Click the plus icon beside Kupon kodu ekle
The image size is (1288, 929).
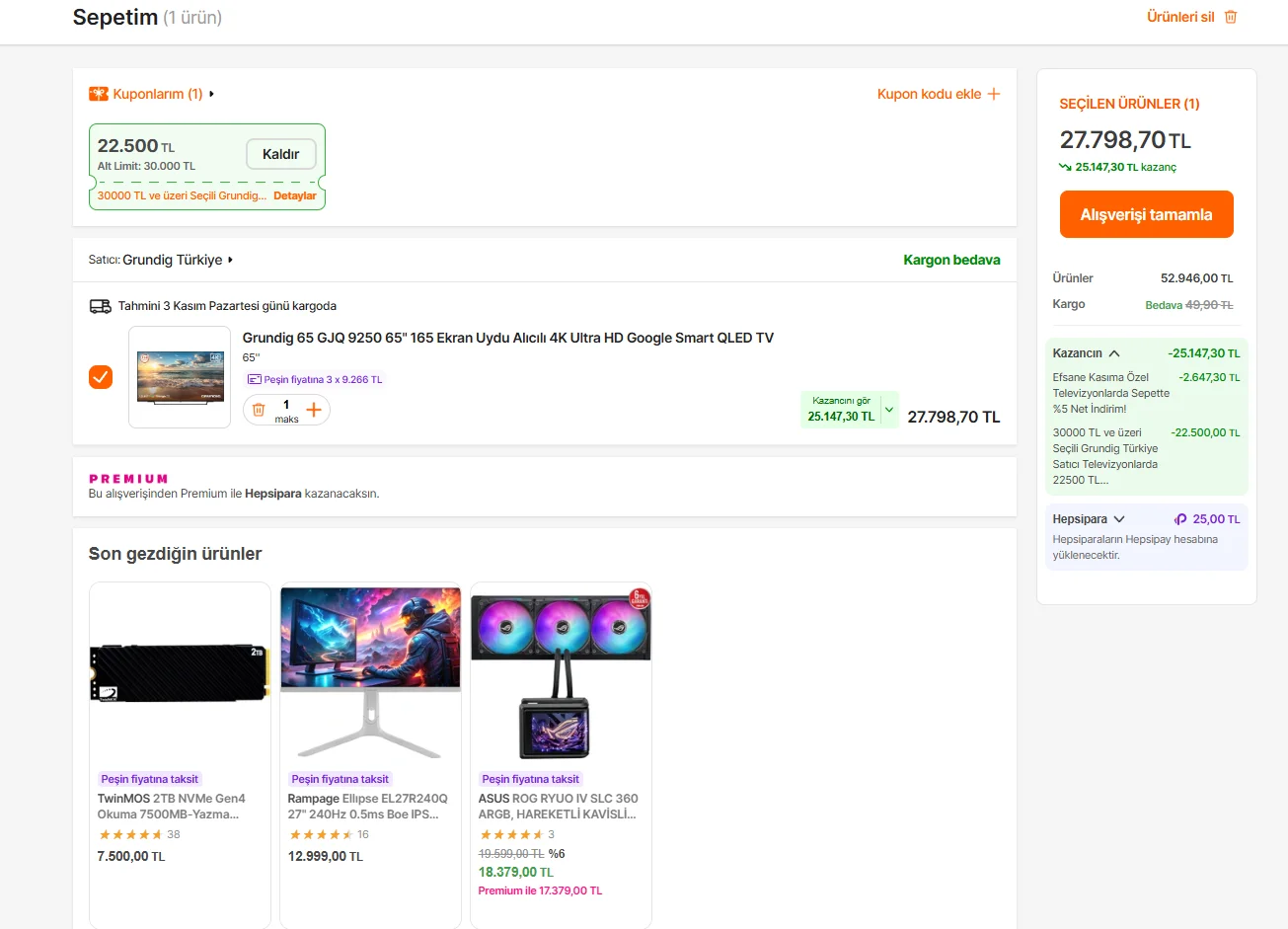point(994,94)
